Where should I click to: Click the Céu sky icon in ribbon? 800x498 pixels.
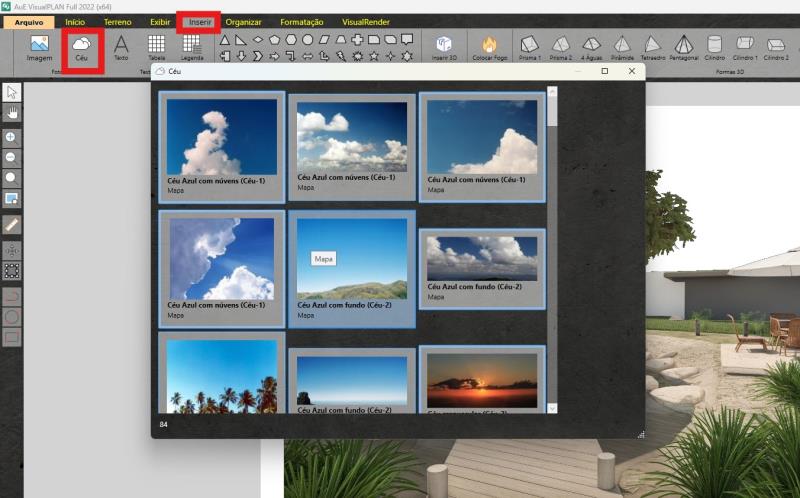tap(82, 49)
